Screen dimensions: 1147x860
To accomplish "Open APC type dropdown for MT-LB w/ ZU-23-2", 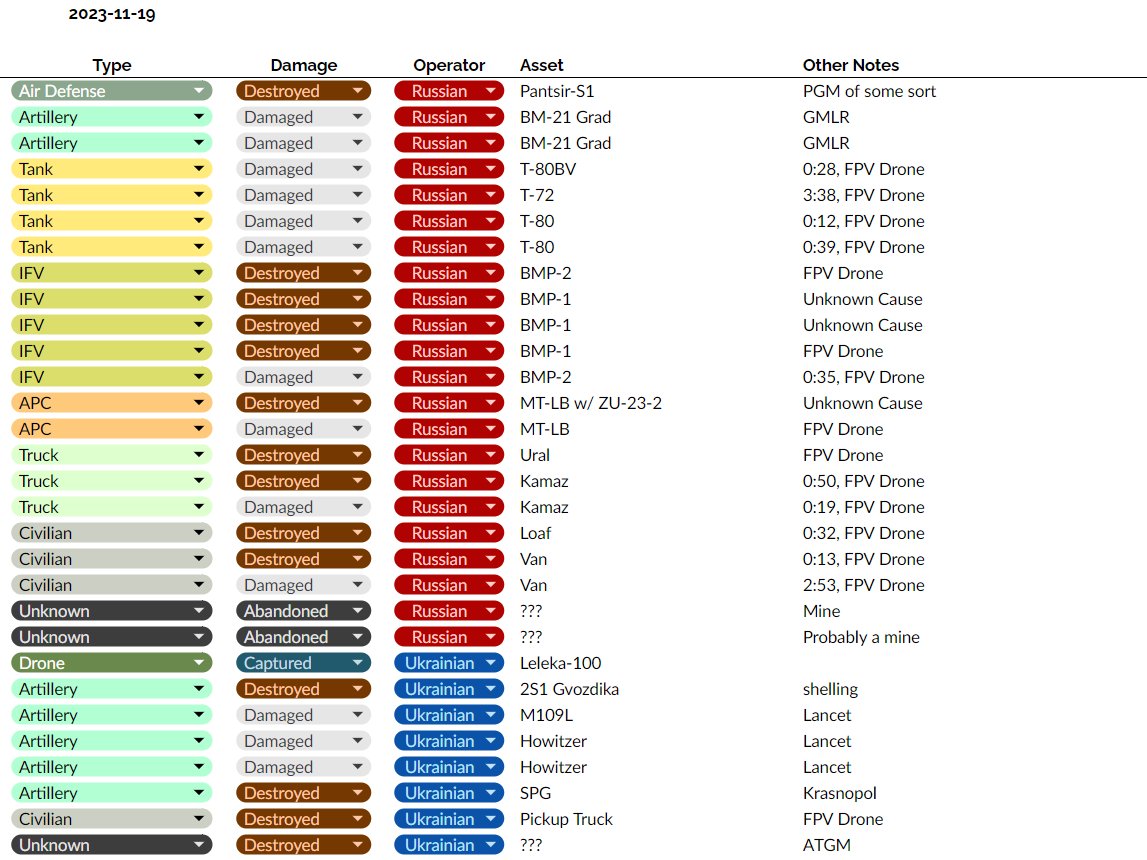I will pyautogui.click(x=111, y=403).
